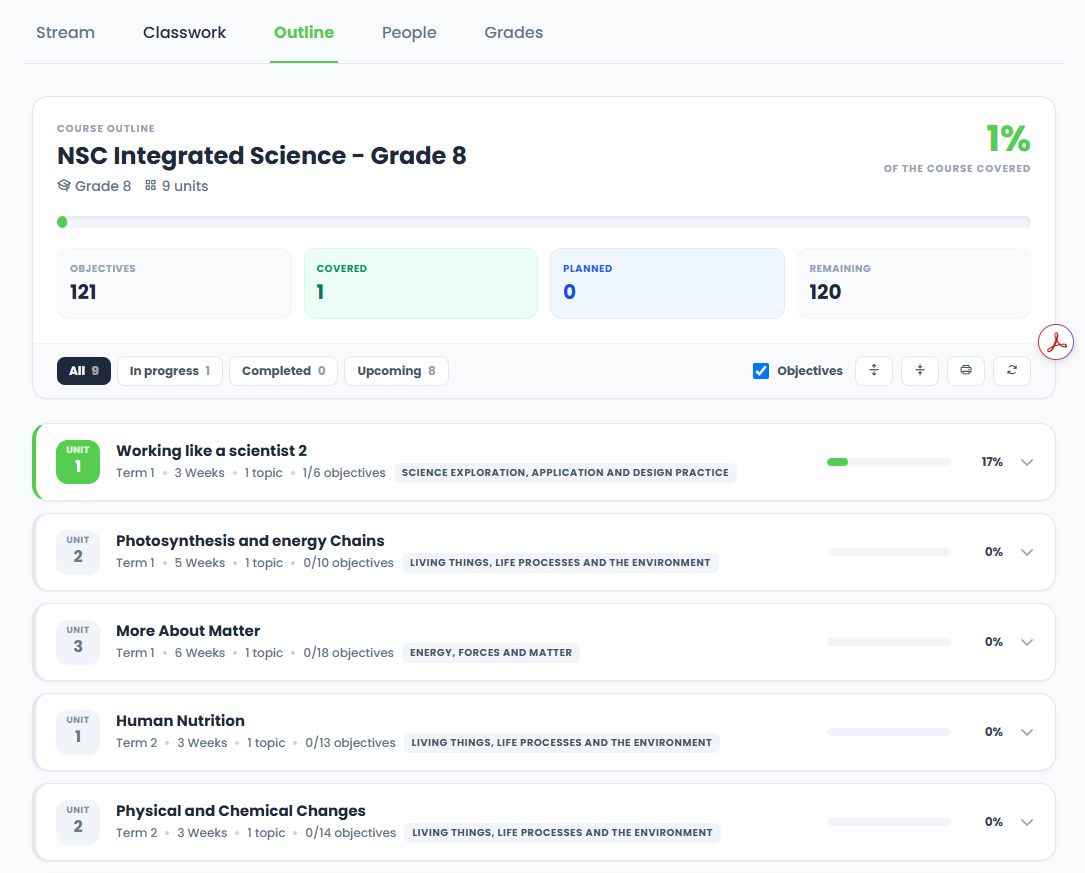The image size is (1085, 873).
Task: Open the Grades tab
Action: point(513,33)
